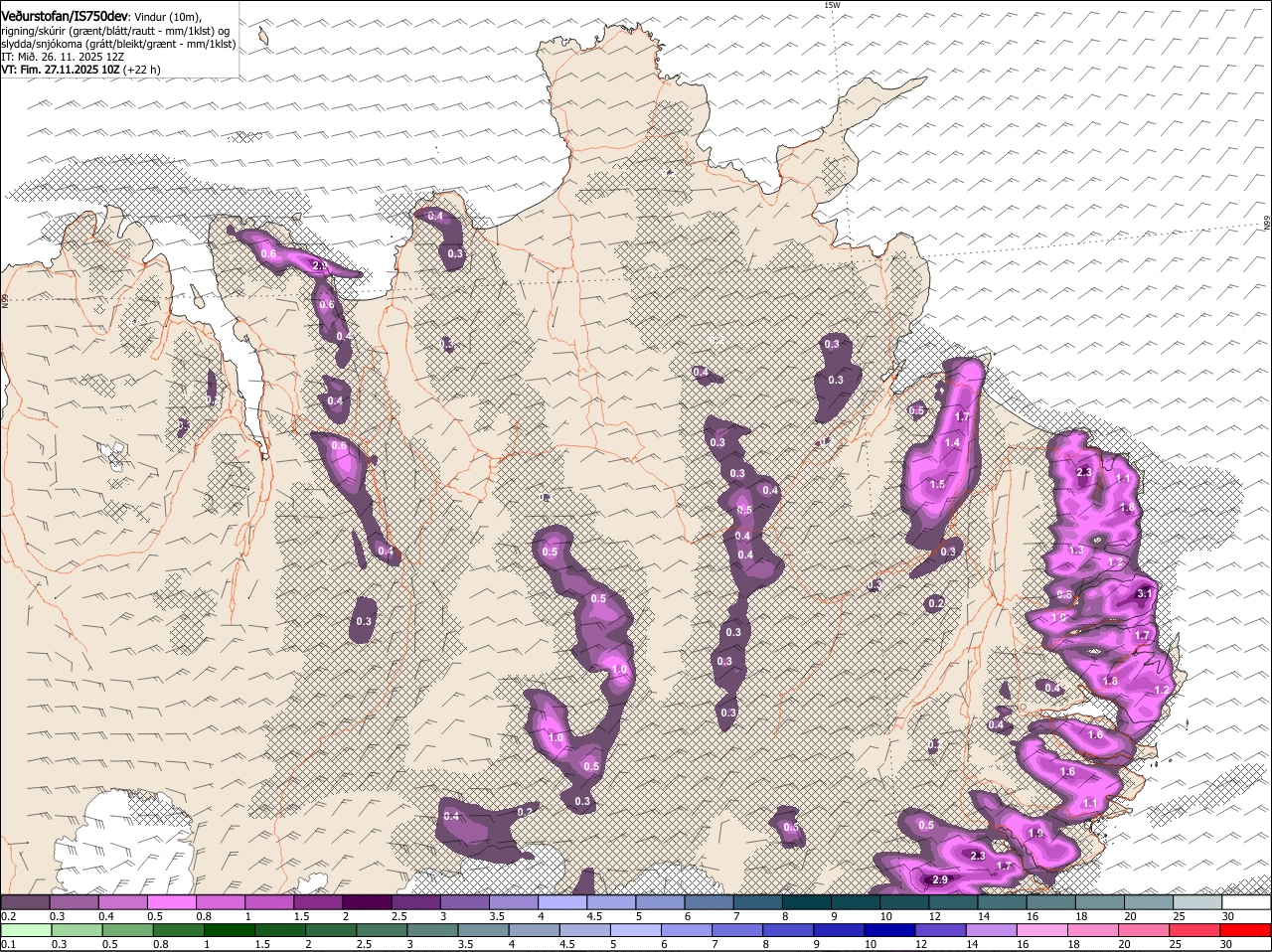
Task: Click the Veðurstofan/IS750dev title text
Action: pos(66,16)
